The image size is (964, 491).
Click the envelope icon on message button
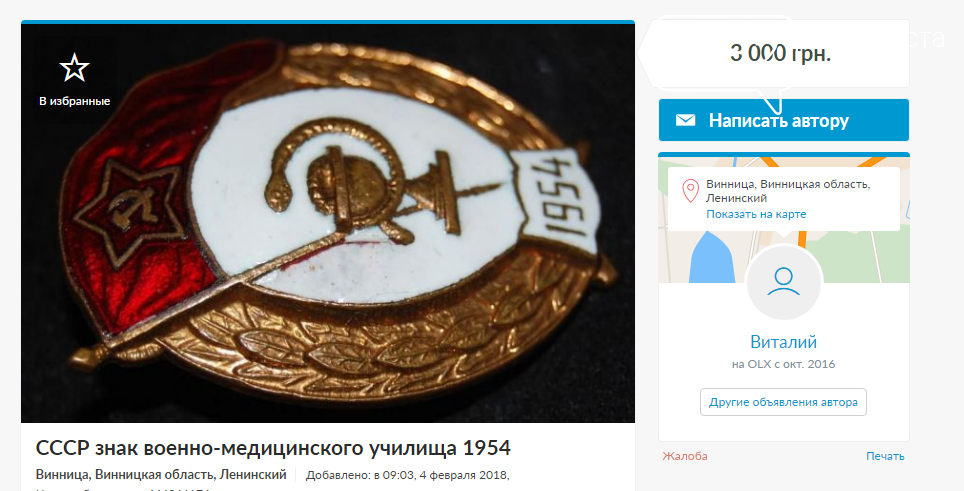(x=685, y=120)
